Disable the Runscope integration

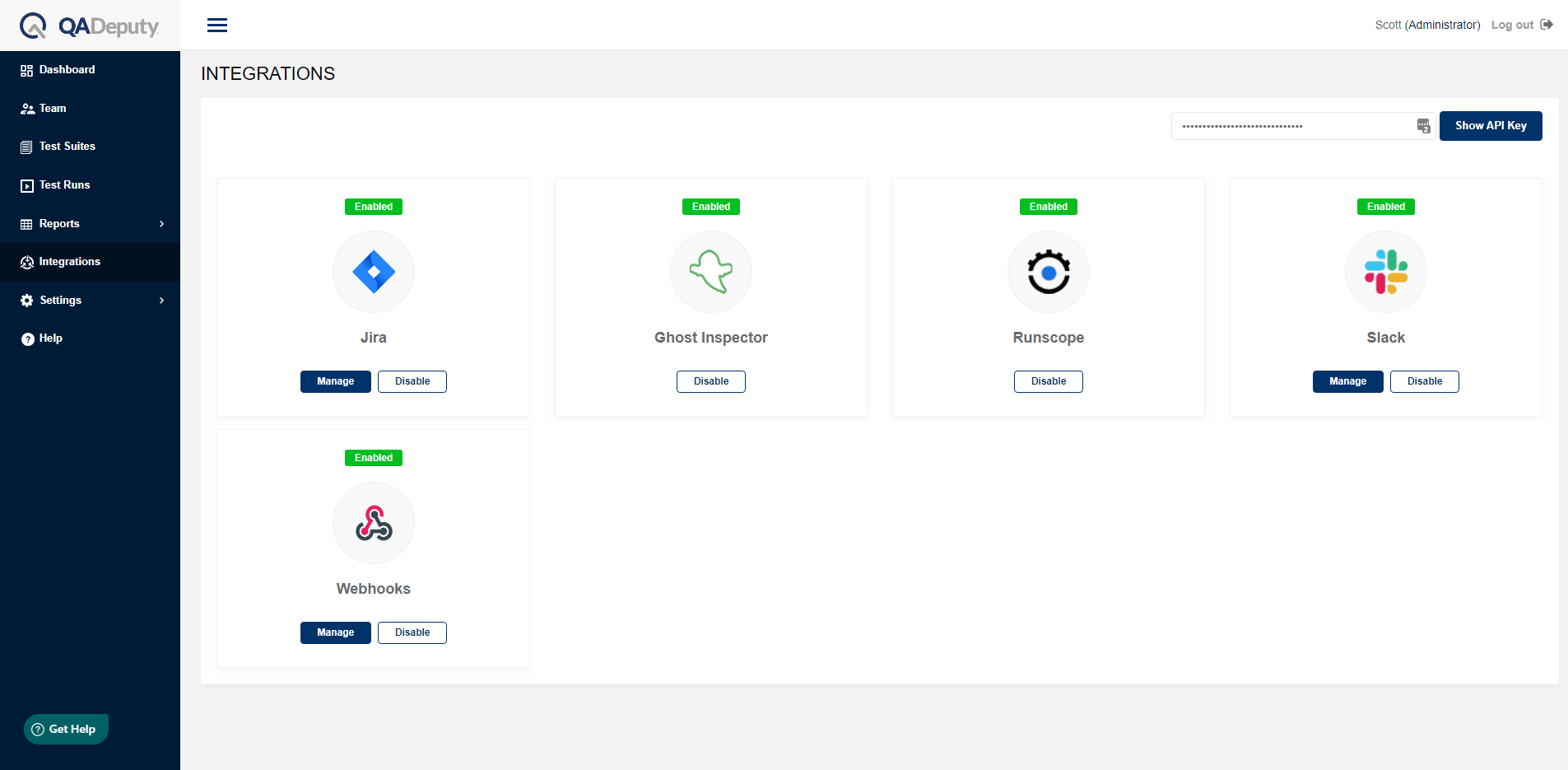click(x=1049, y=381)
